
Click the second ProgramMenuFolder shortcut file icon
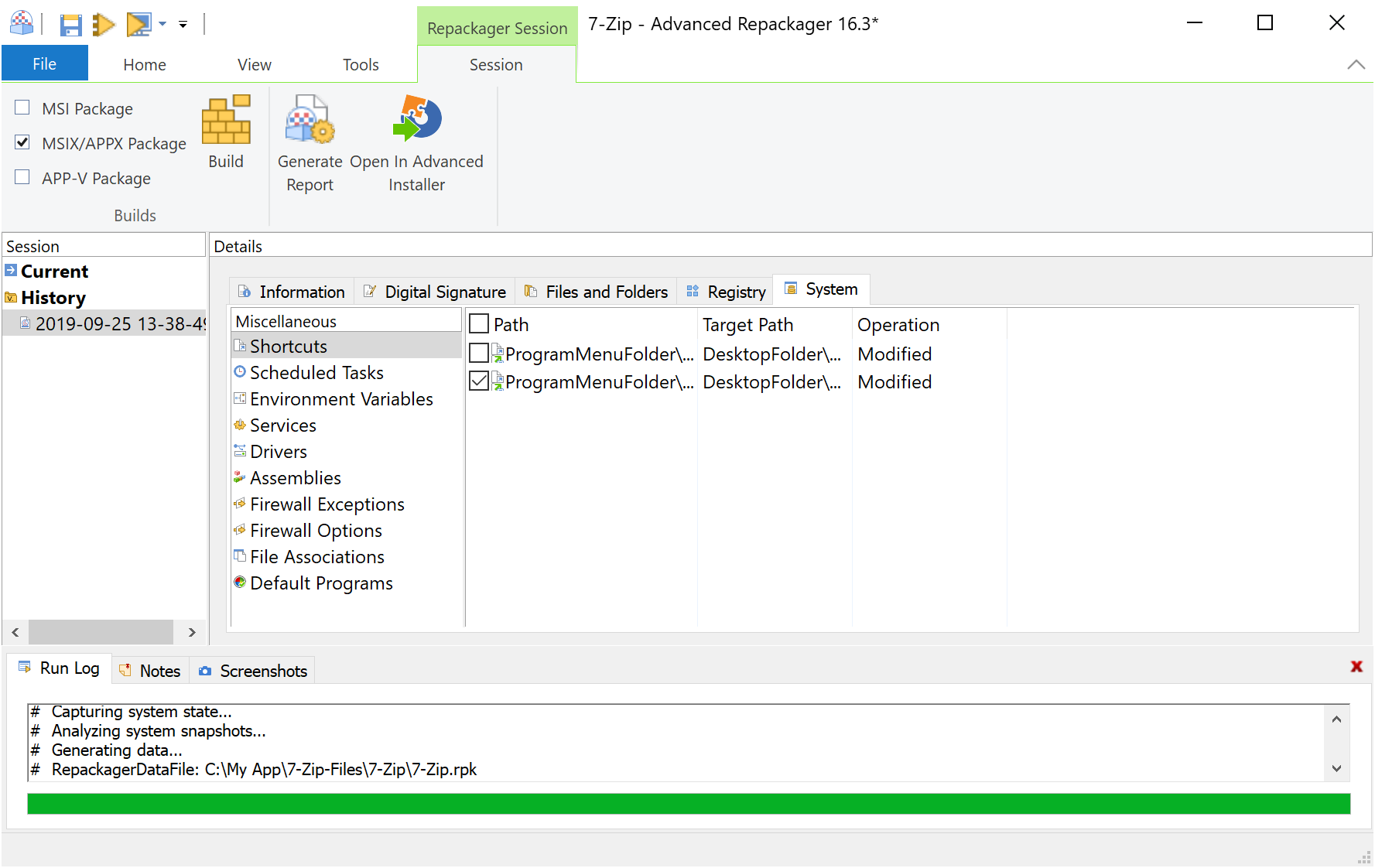(498, 381)
